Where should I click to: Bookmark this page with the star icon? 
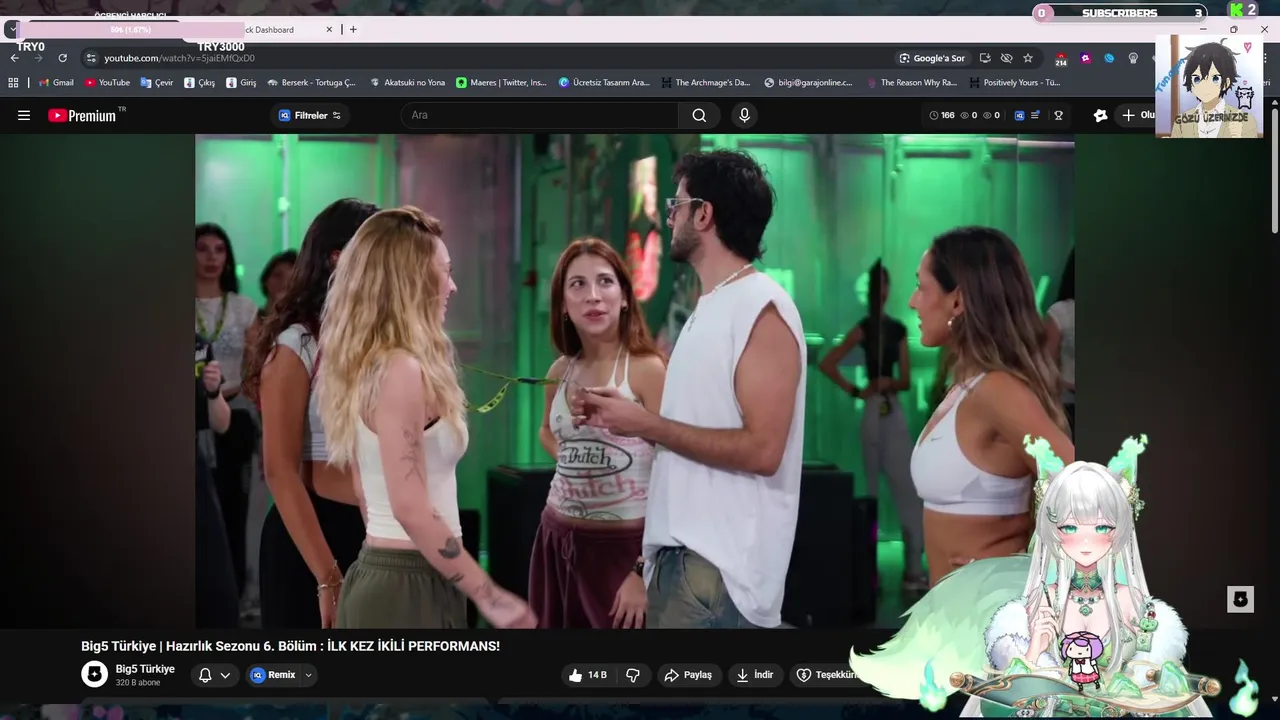1028,58
